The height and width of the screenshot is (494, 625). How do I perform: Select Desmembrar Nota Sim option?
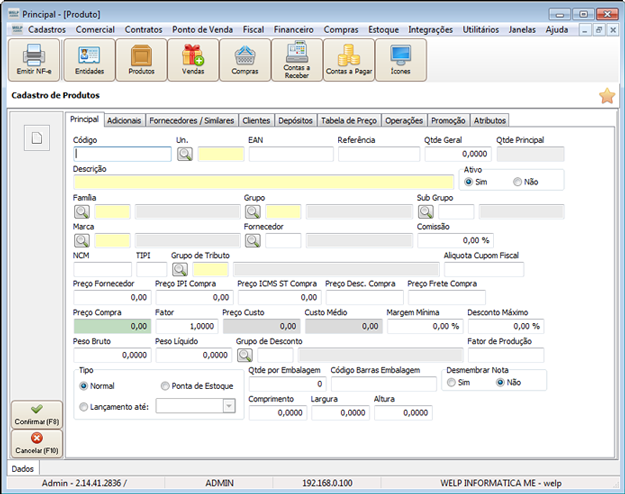tap(451, 382)
